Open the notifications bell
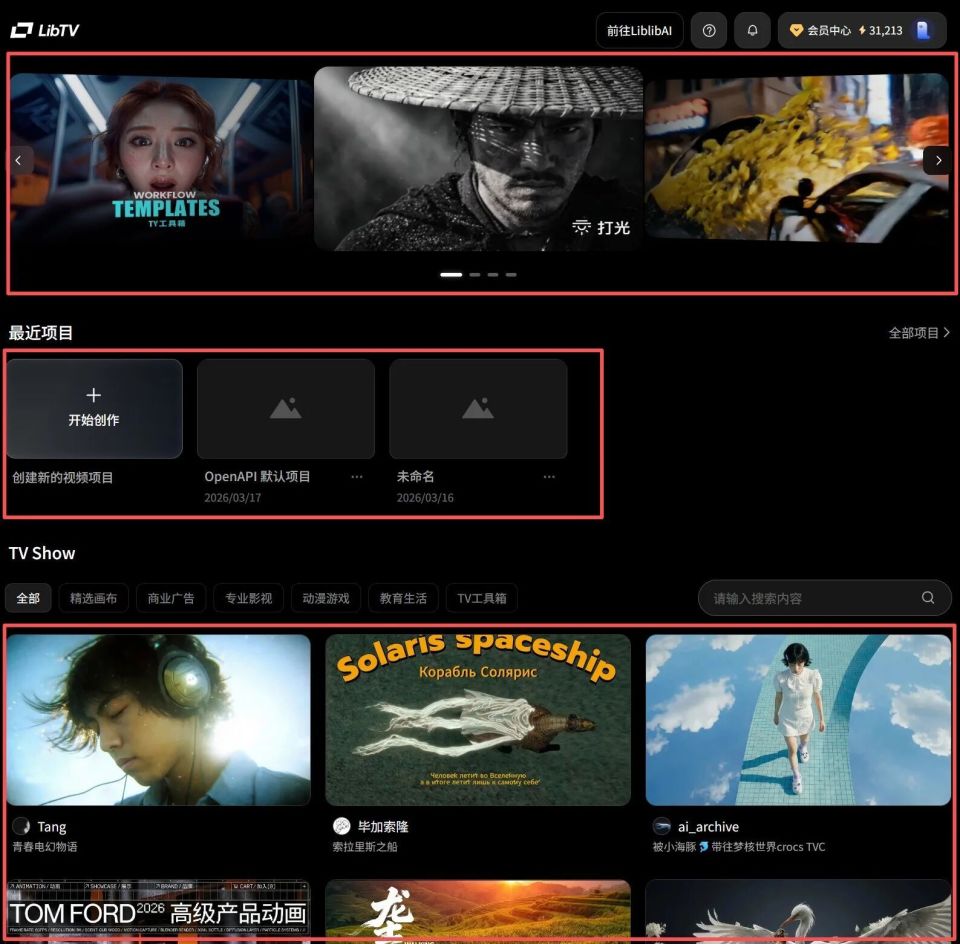The image size is (960, 944). click(x=752, y=31)
